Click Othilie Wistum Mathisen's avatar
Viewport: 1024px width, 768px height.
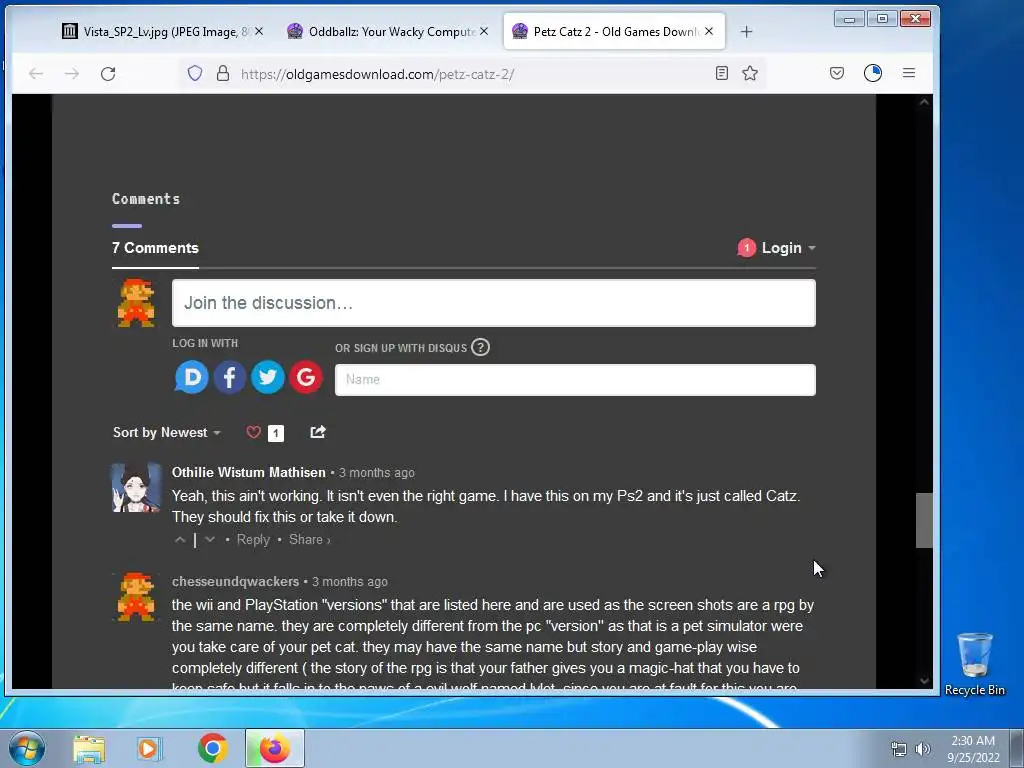136,488
